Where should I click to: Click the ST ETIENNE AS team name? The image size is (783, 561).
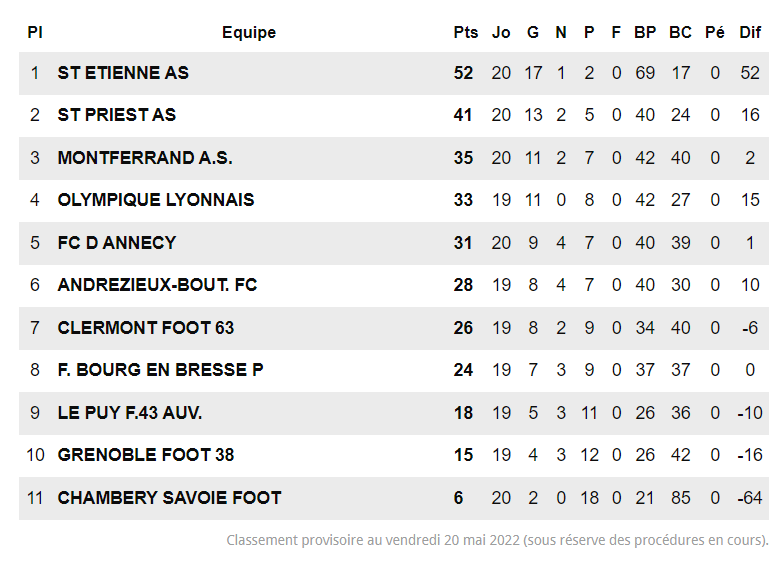pyautogui.click(x=123, y=73)
